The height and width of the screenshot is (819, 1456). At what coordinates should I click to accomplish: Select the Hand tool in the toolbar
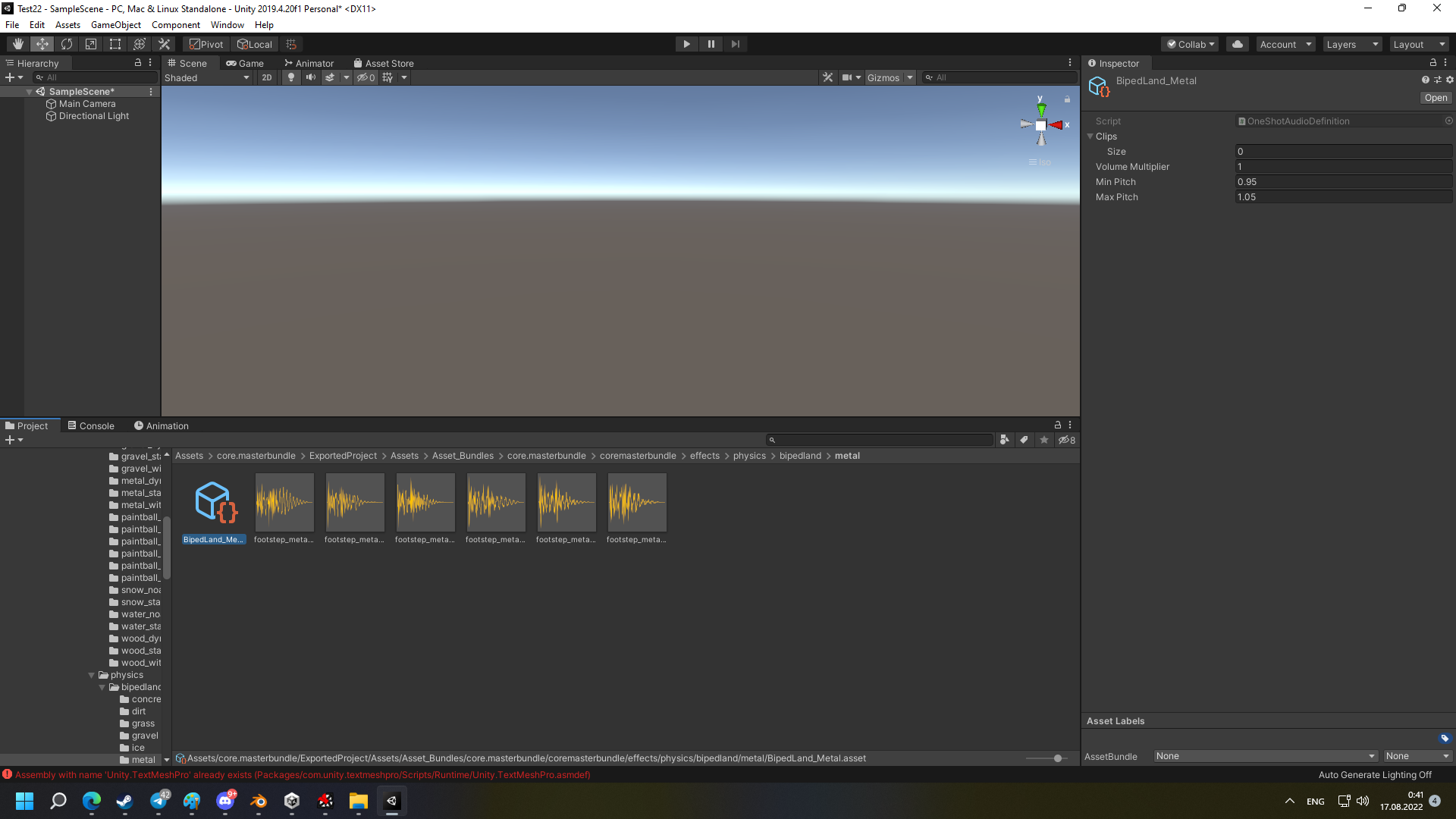17,43
